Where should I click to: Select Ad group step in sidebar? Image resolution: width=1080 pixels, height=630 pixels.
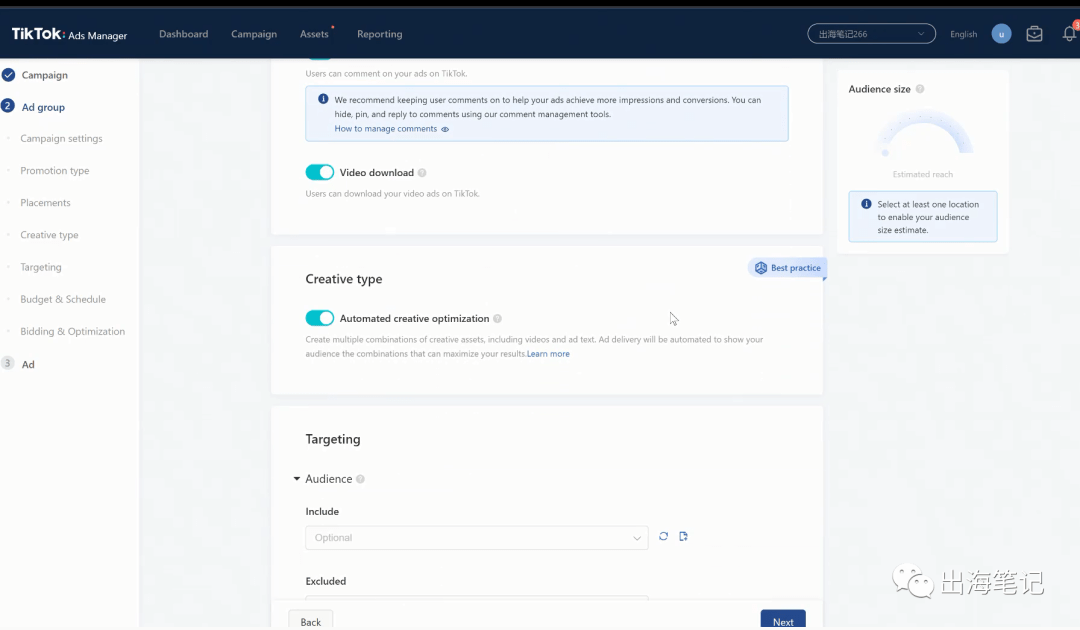(43, 107)
